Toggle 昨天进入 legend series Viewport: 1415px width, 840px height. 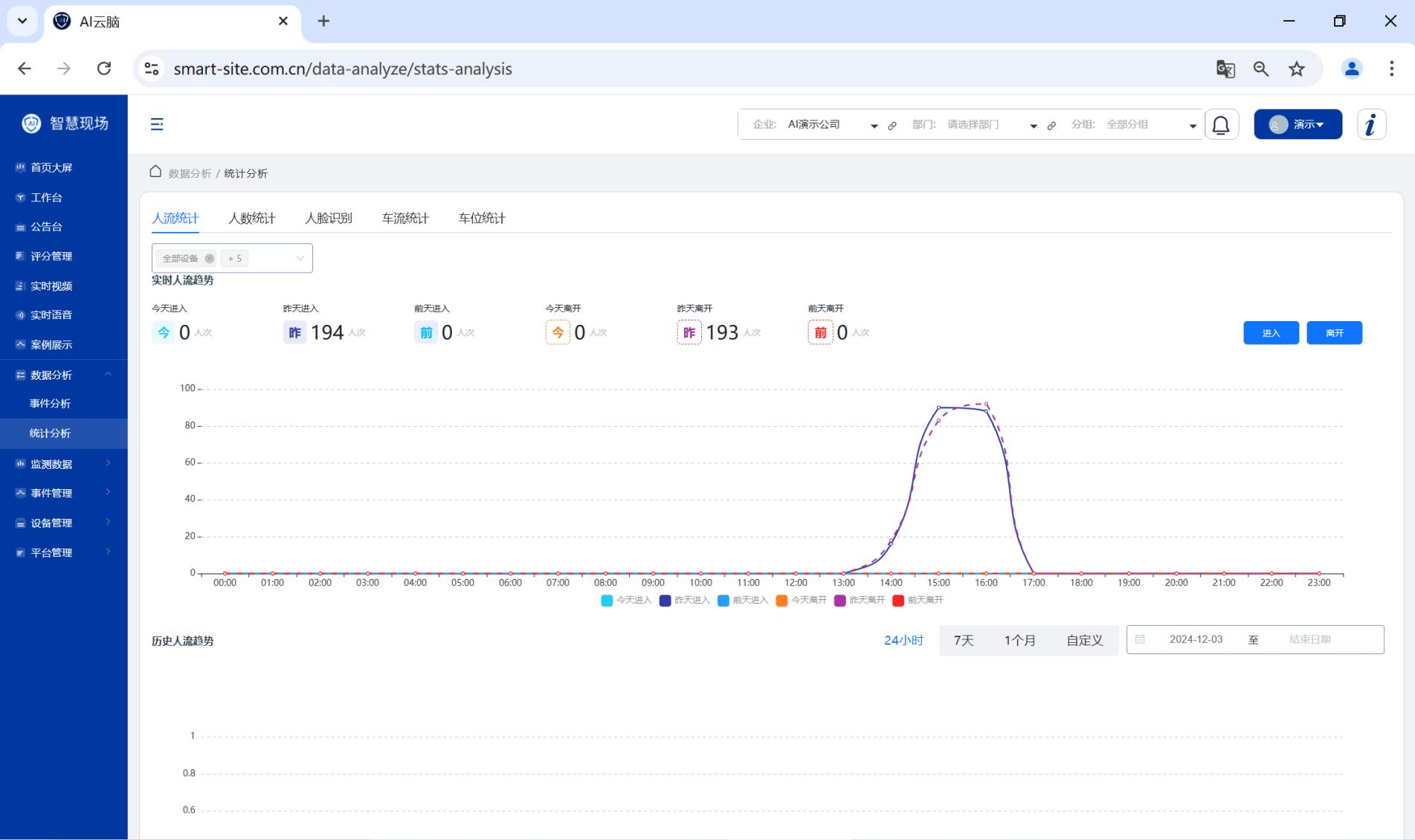click(x=684, y=601)
